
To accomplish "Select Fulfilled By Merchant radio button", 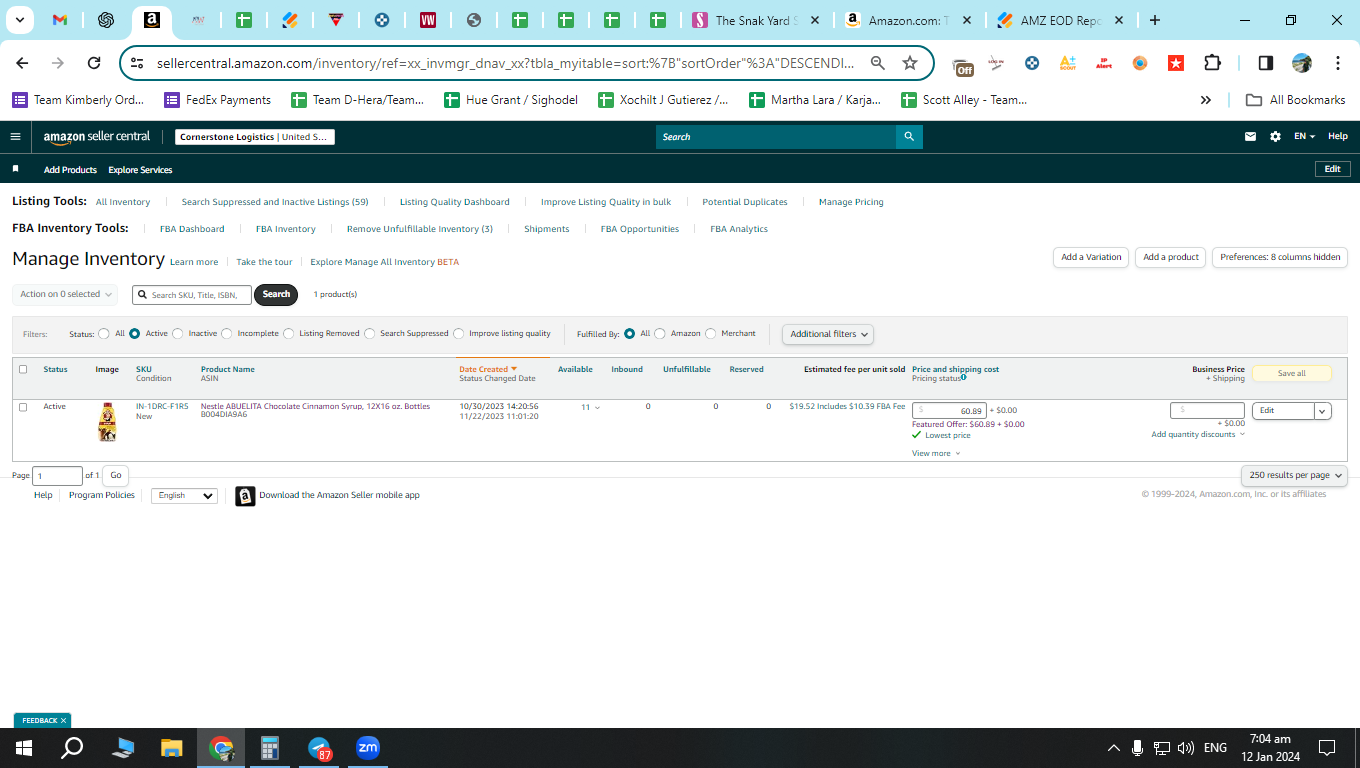I will click(x=711, y=334).
